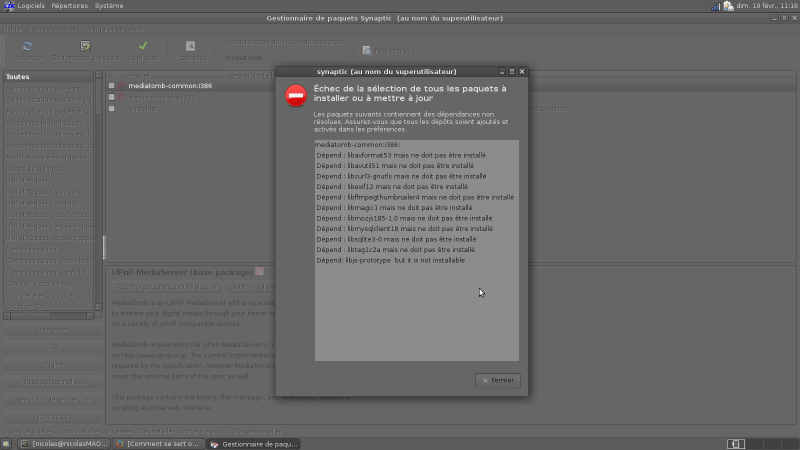Click the Catégories filter button
The width and height of the screenshot is (800, 450).
(x=53, y=330)
